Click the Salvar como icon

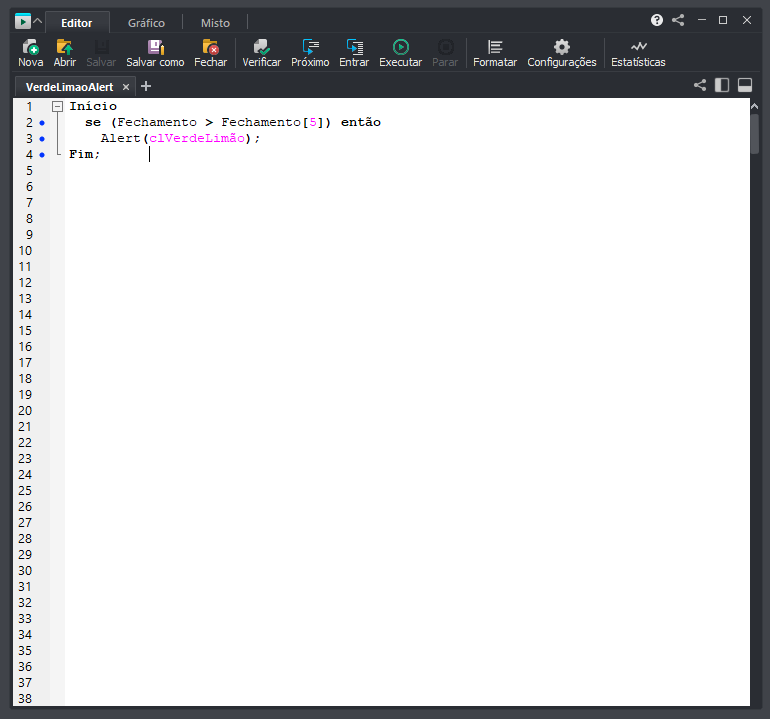pos(155,47)
